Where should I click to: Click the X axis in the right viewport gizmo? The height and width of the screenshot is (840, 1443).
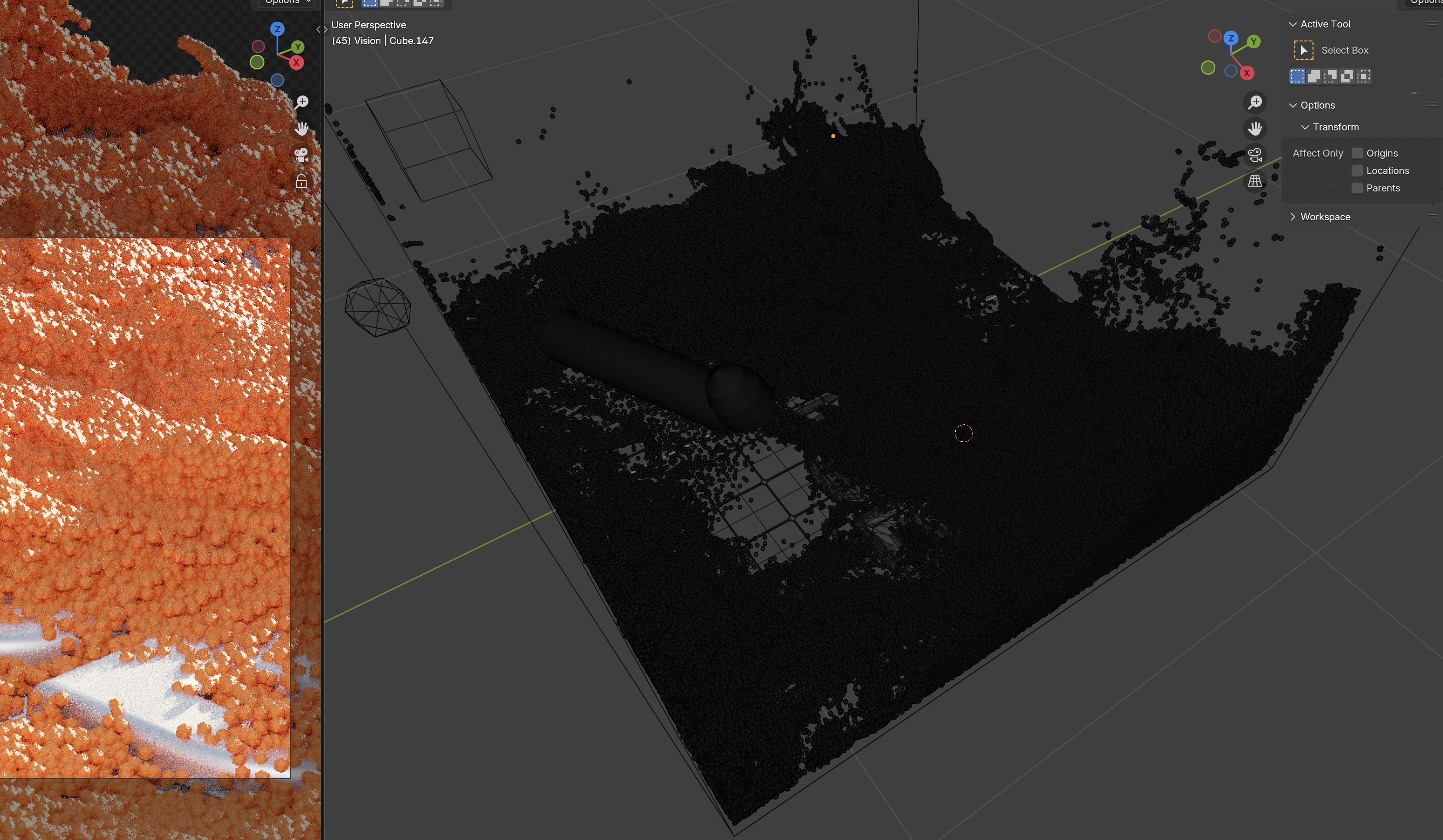1247,73
